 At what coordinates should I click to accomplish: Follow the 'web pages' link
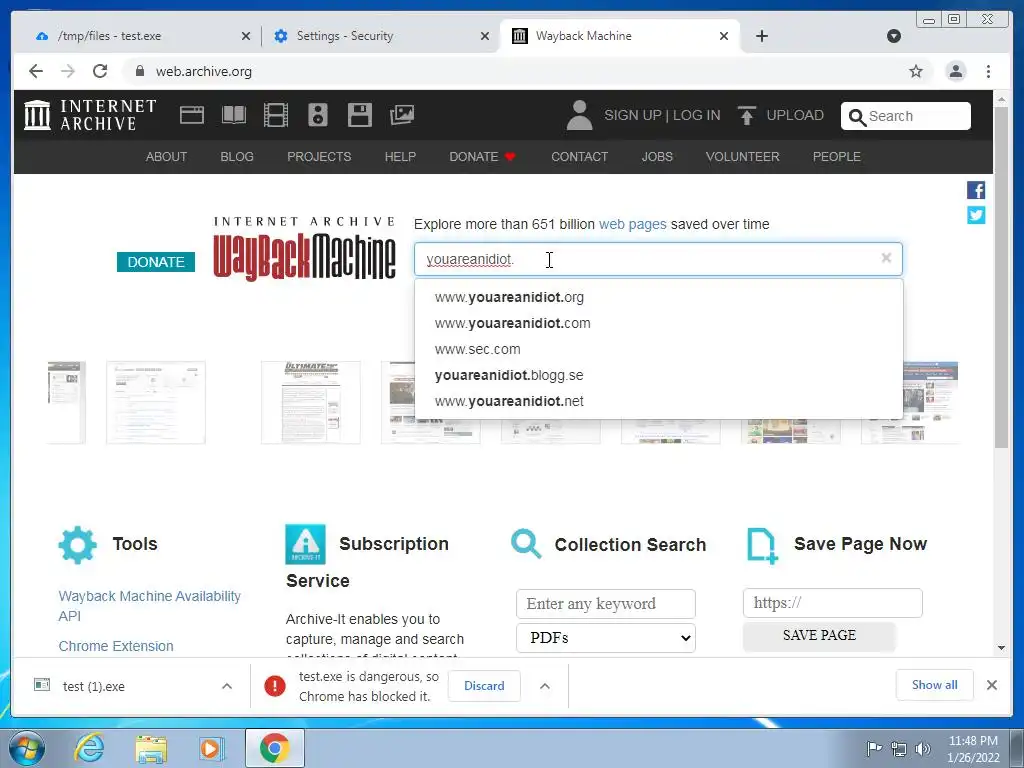click(633, 224)
